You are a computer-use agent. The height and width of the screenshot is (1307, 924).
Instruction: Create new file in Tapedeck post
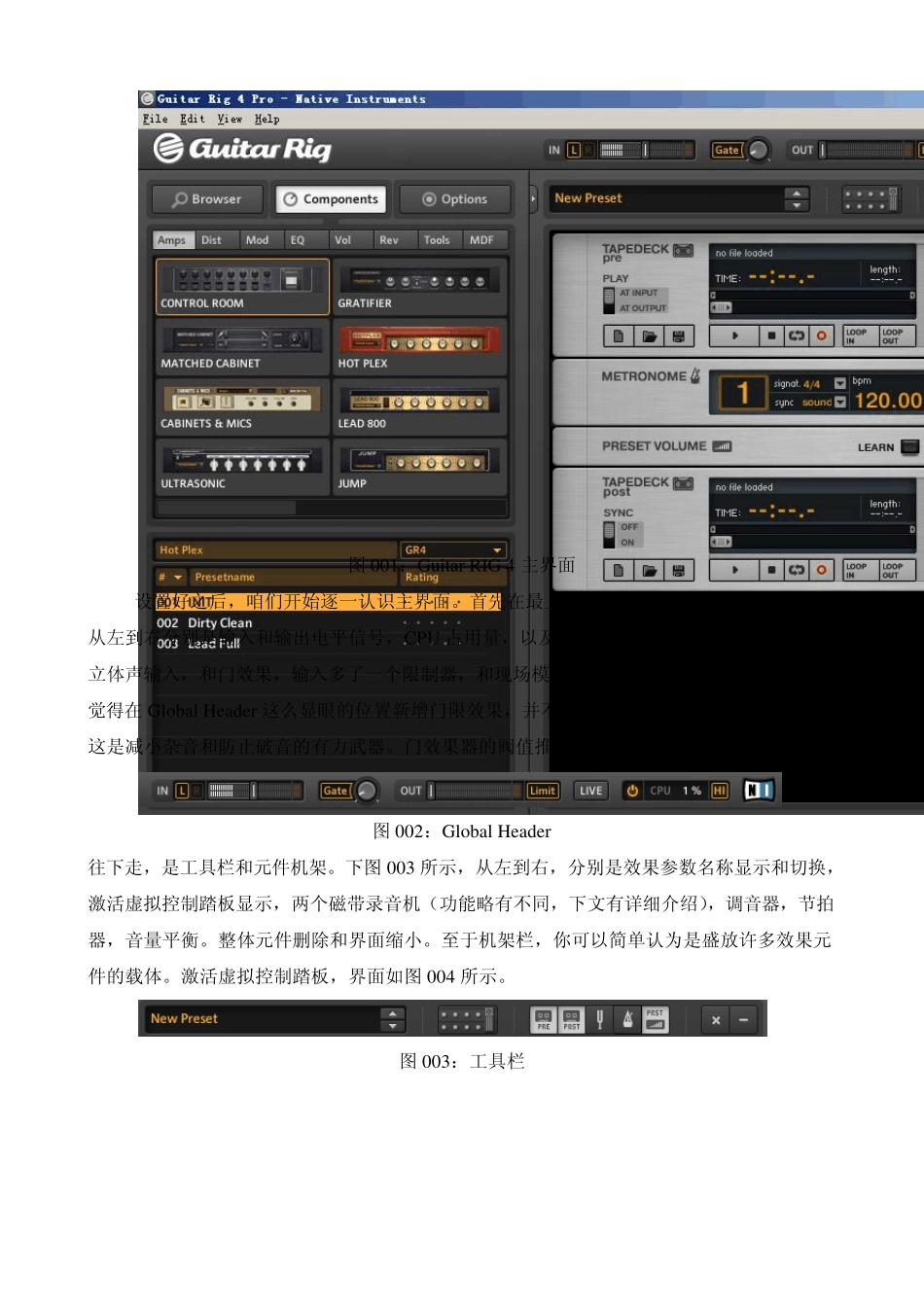[x=618, y=571]
